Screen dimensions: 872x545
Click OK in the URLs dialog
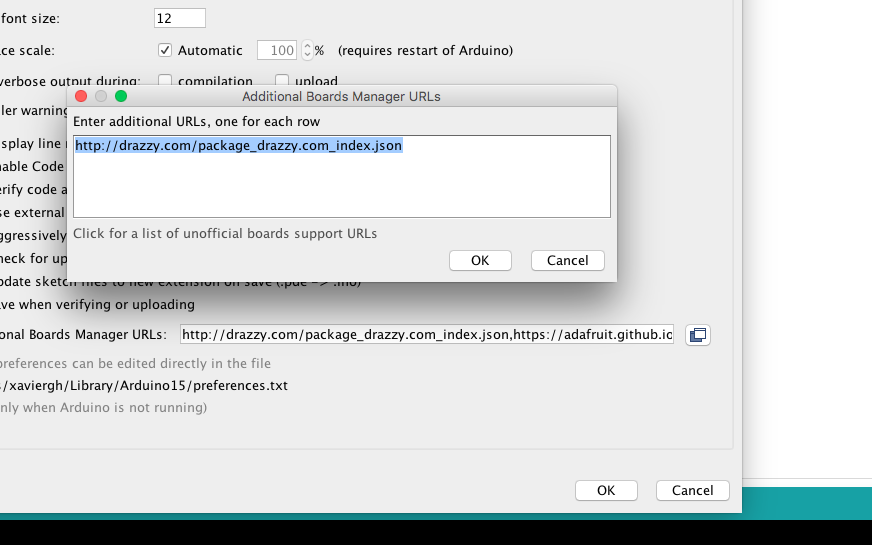coord(480,260)
